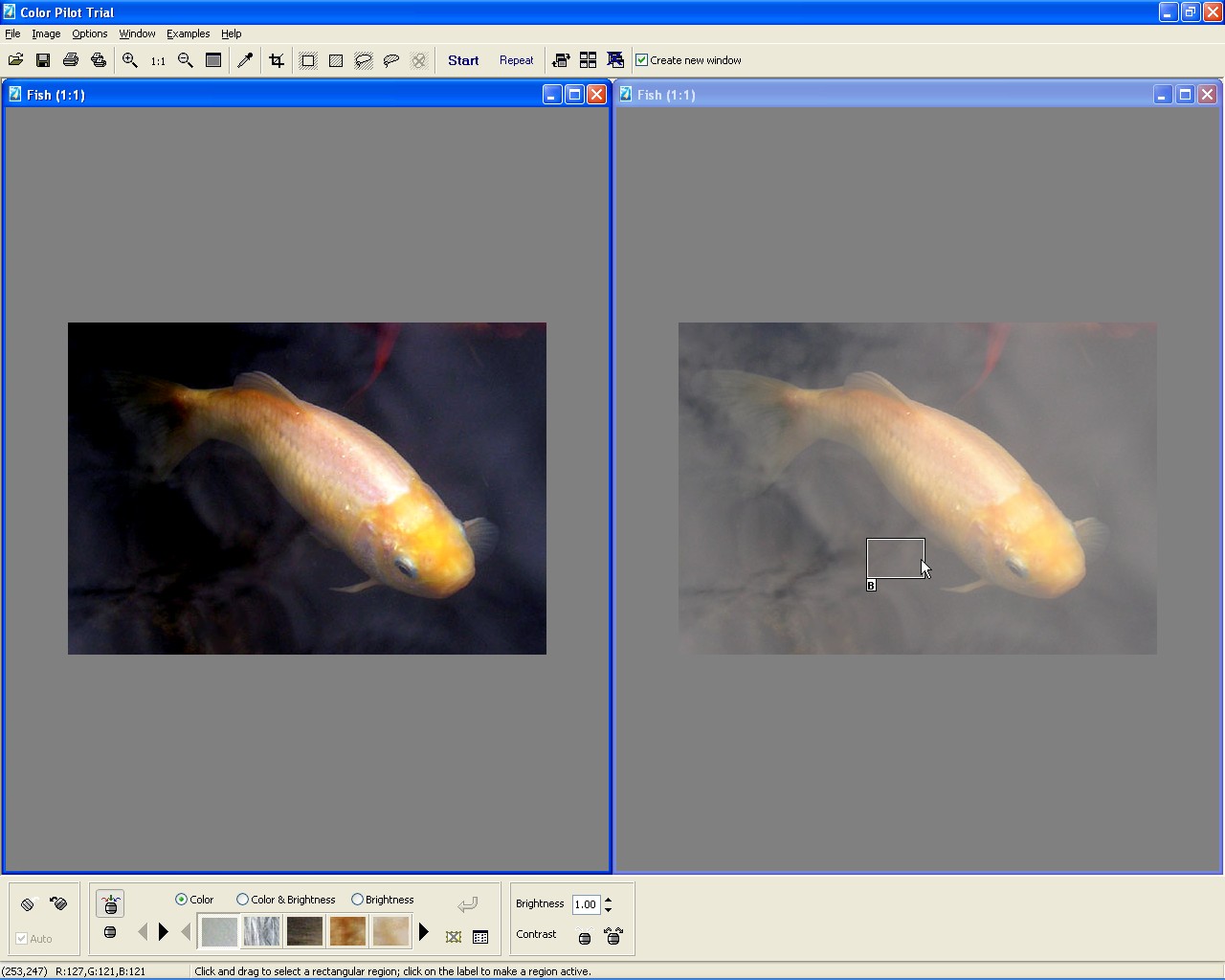Click the small barrel icon below it

pyautogui.click(x=110, y=932)
